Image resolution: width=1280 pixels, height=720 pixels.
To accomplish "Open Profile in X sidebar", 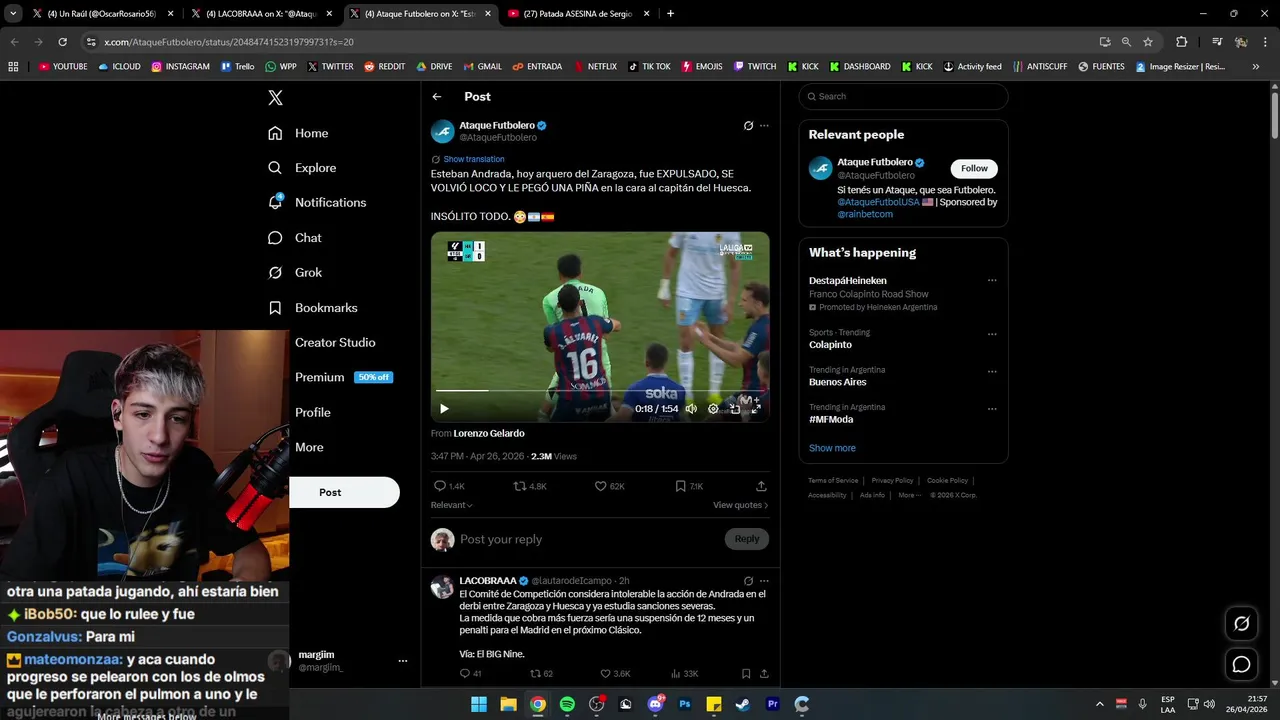I will tap(312, 412).
